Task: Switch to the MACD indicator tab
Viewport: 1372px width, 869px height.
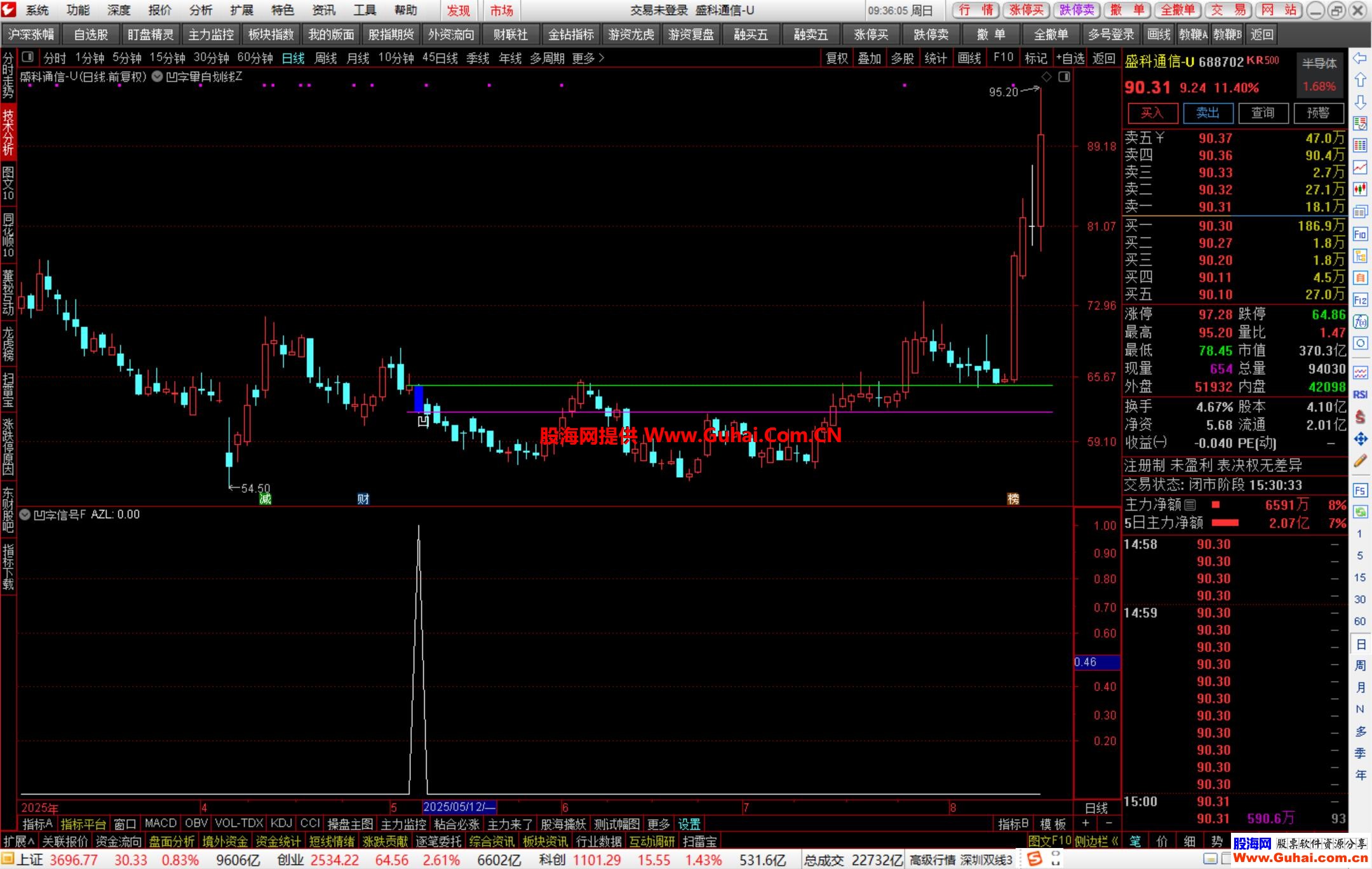Action: click(160, 824)
